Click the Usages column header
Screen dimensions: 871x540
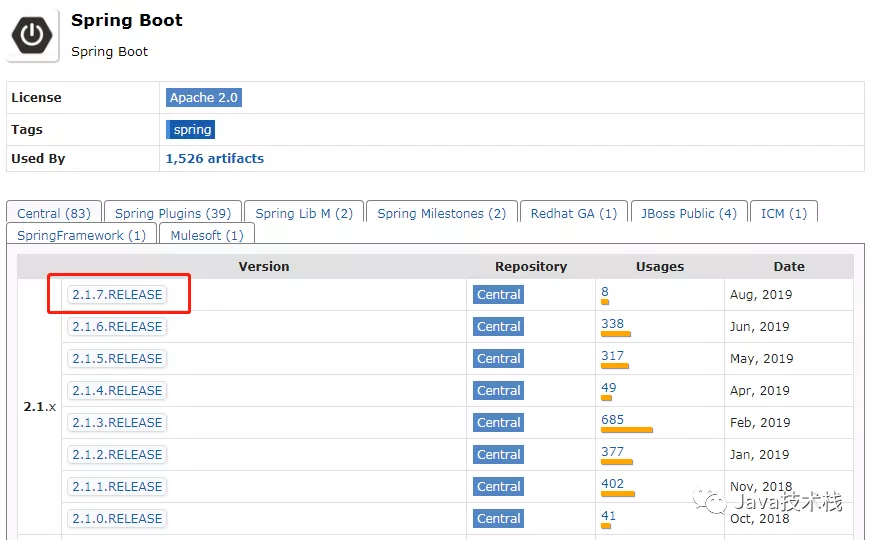tap(660, 267)
